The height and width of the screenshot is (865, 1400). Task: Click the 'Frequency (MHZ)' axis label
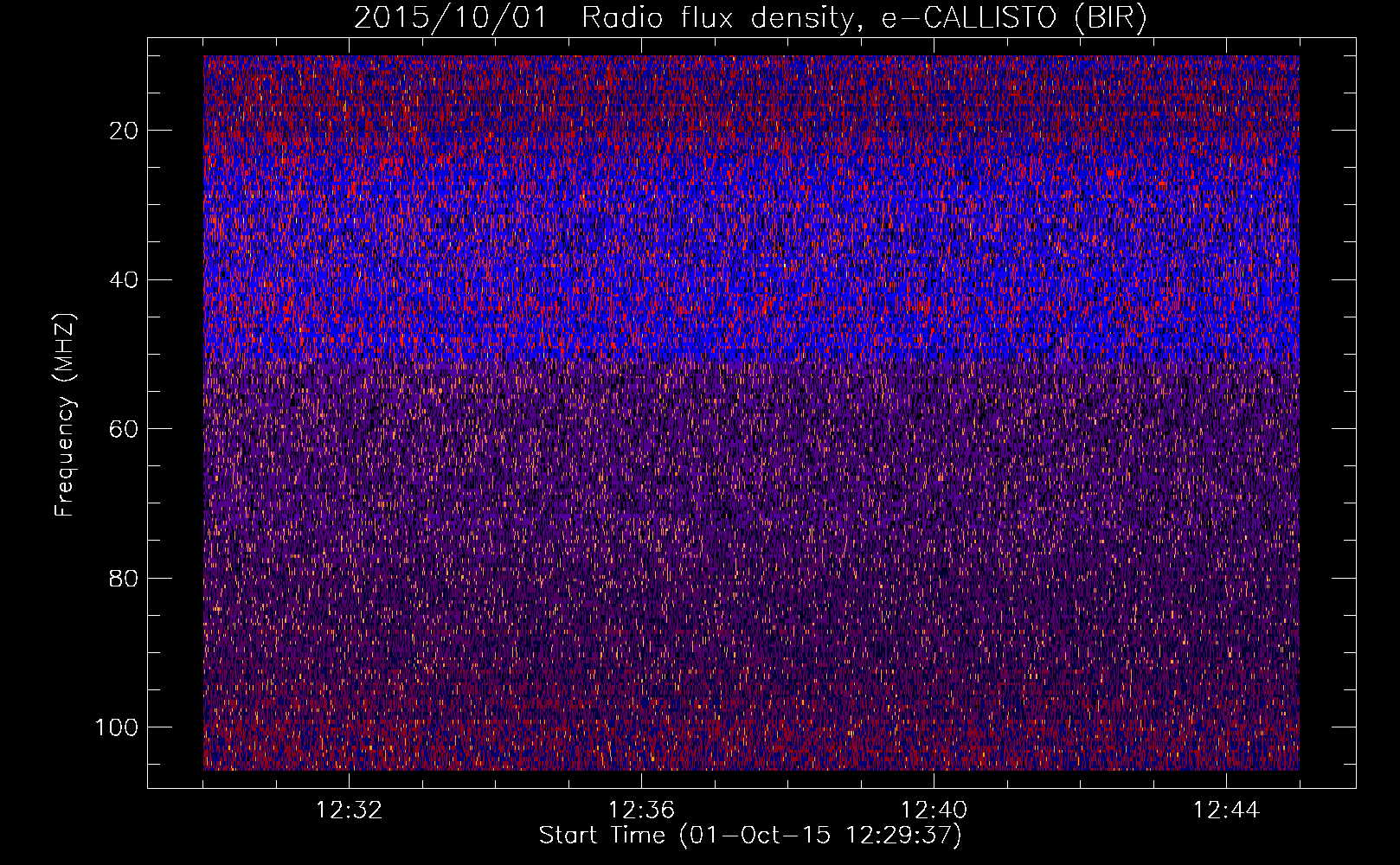(66, 415)
